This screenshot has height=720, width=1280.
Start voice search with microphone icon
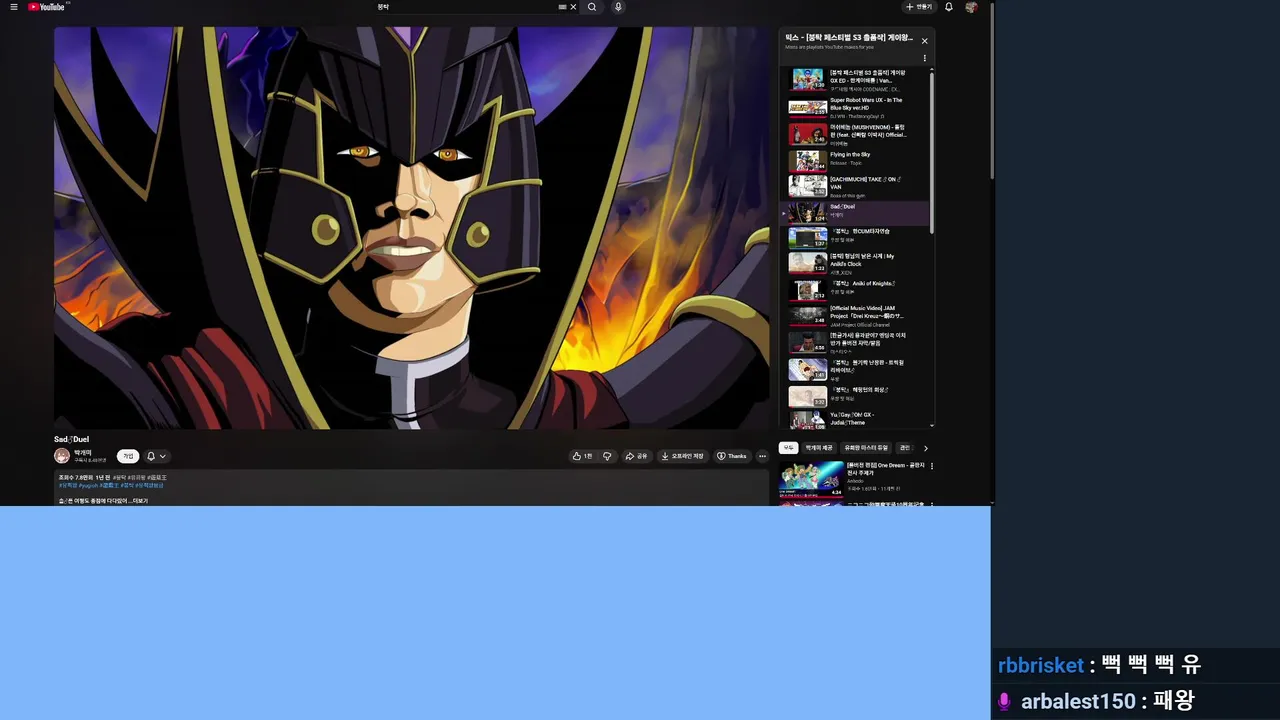[618, 7]
